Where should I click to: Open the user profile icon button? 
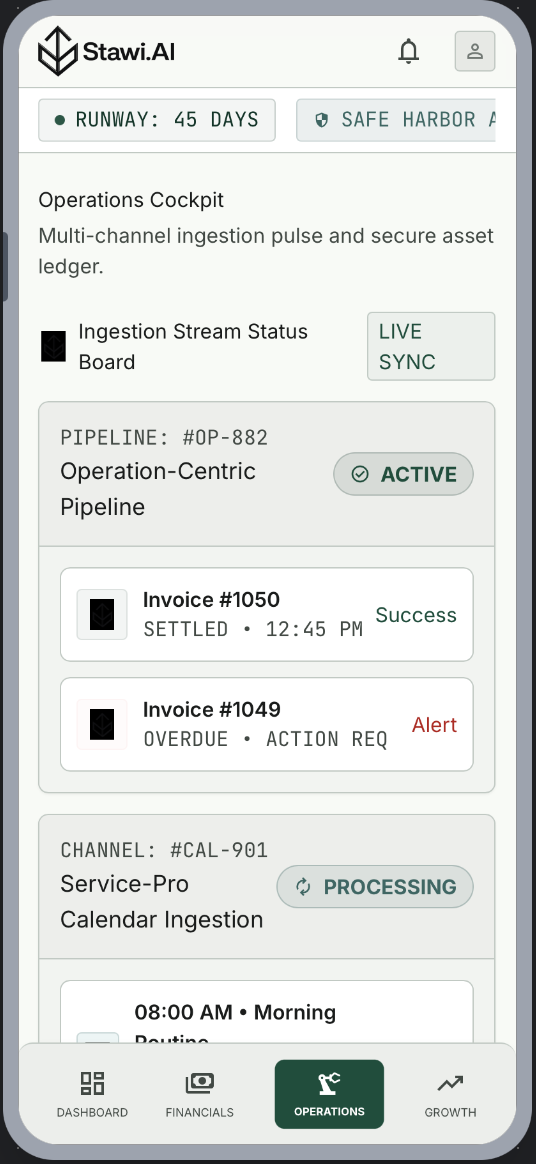(x=475, y=51)
